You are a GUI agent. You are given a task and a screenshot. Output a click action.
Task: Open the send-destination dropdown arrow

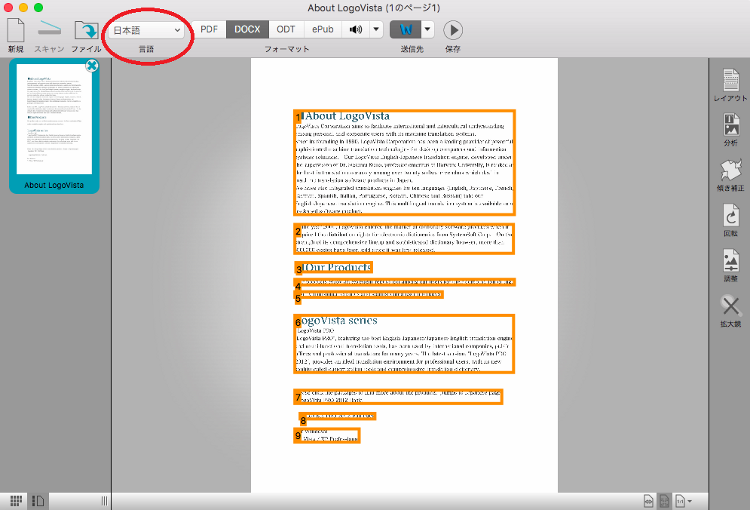tap(427, 29)
